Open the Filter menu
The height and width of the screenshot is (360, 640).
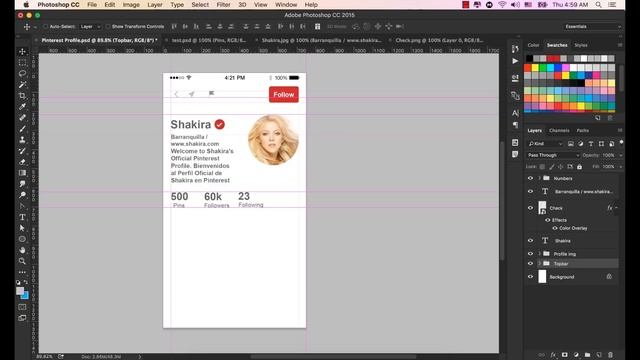pos(223,5)
